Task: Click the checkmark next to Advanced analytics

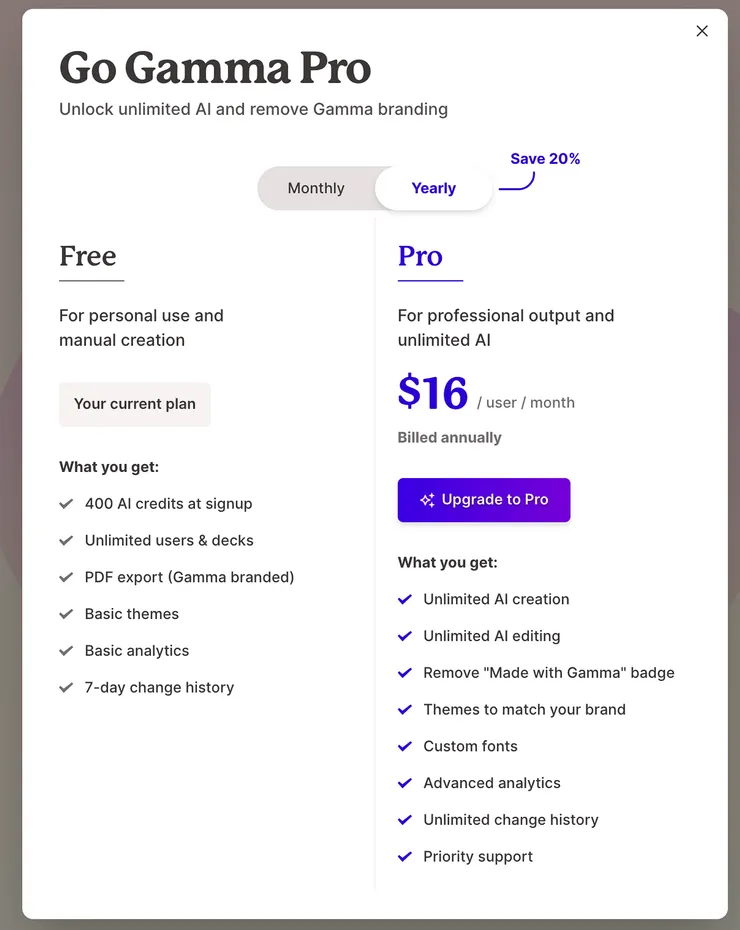Action: click(x=405, y=783)
